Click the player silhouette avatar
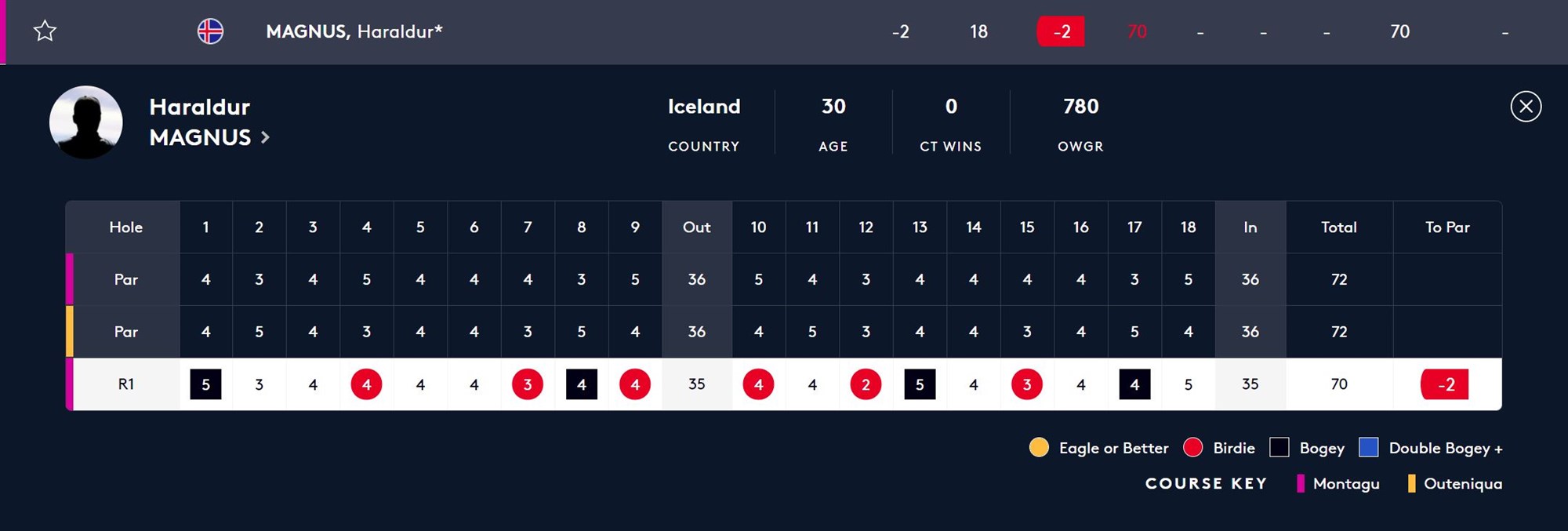The image size is (1568, 531). click(x=86, y=122)
